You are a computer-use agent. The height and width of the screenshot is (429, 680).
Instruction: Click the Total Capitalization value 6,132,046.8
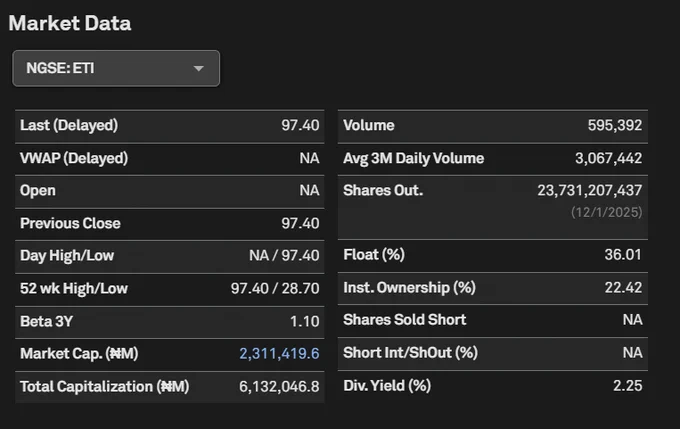[x=279, y=386]
